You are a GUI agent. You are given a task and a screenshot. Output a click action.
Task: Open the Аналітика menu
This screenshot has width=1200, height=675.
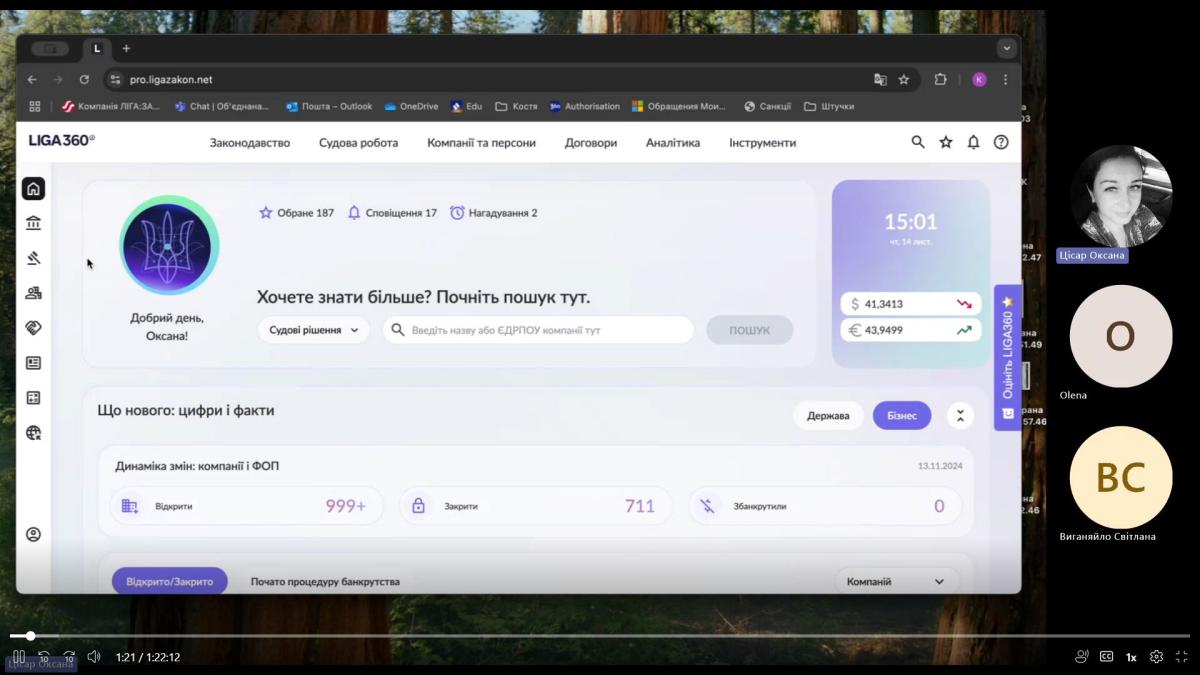[673, 142]
